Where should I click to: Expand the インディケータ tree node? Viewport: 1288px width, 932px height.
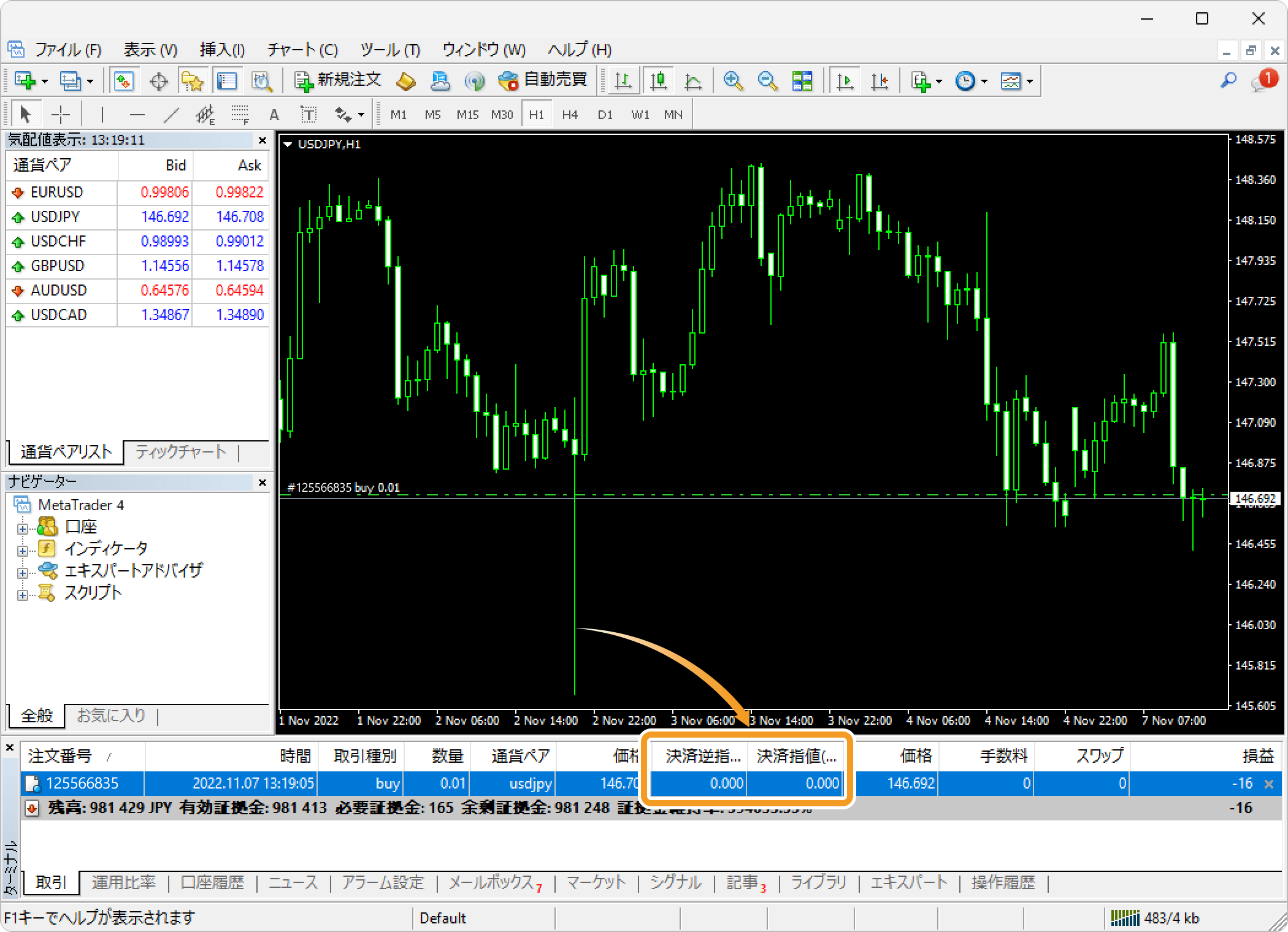coord(22,550)
